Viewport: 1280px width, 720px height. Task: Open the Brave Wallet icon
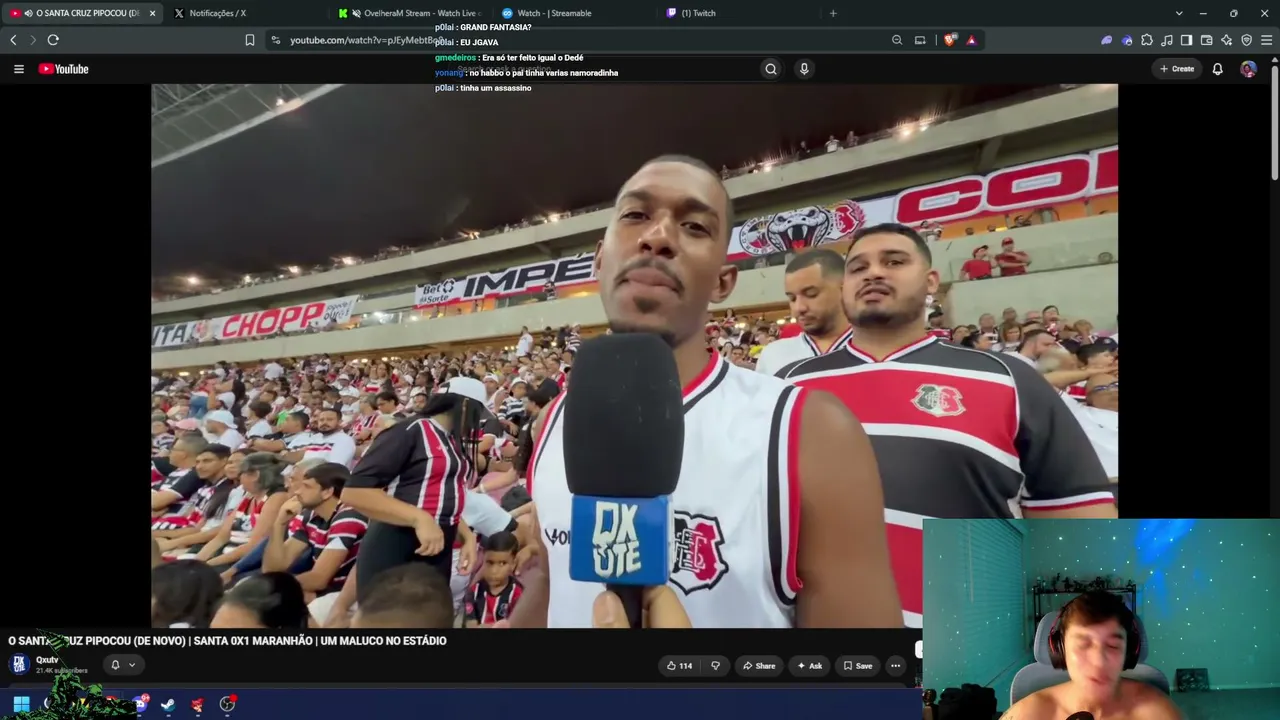coord(1206,40)
